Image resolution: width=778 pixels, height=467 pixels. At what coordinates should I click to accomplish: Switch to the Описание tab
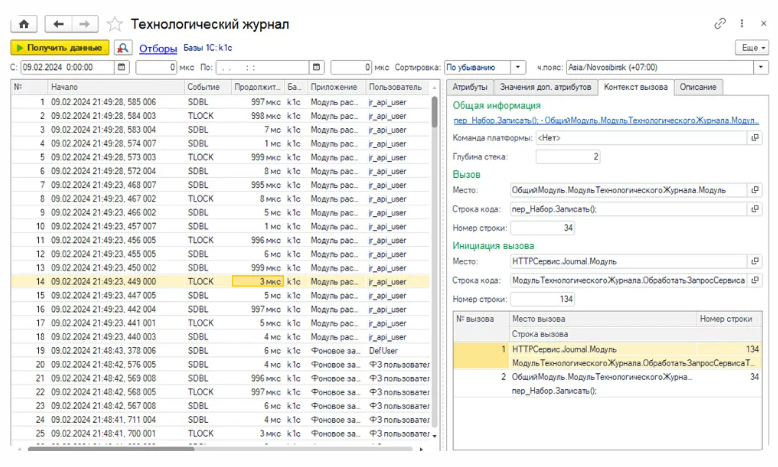697,88
